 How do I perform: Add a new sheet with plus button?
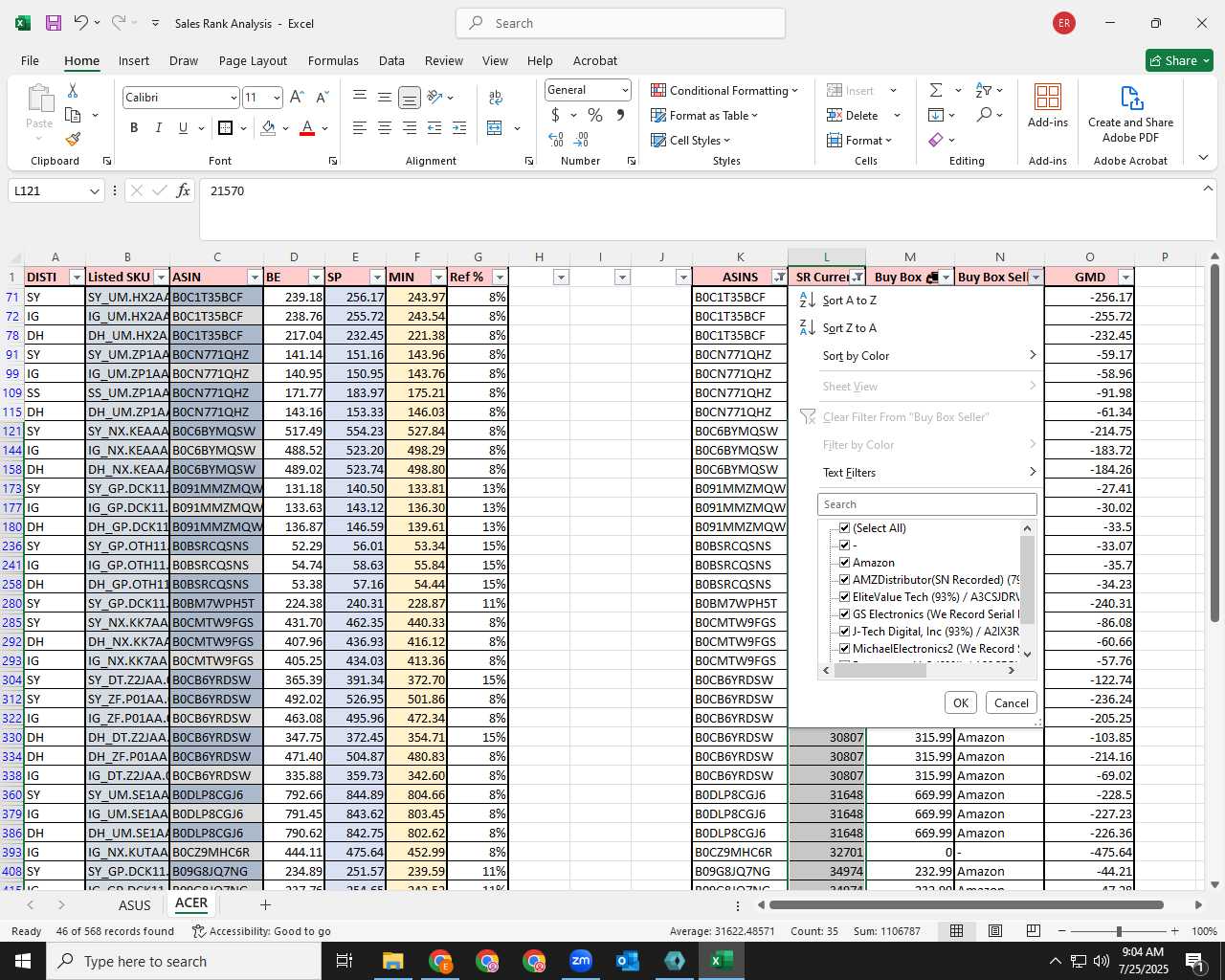pos(265,904)
